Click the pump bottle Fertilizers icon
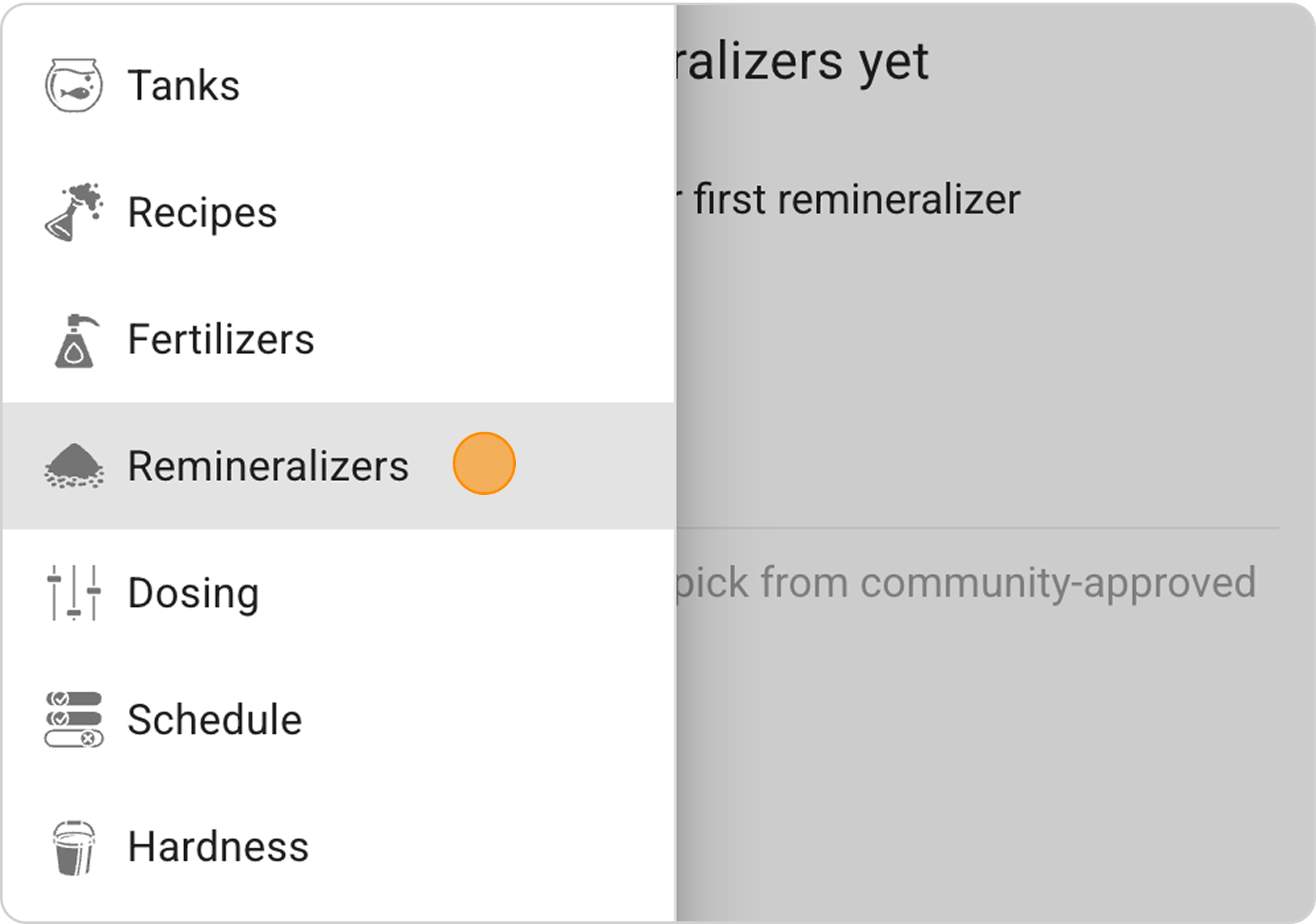Viewport: 1316px width, 924px height. point(75,340)
